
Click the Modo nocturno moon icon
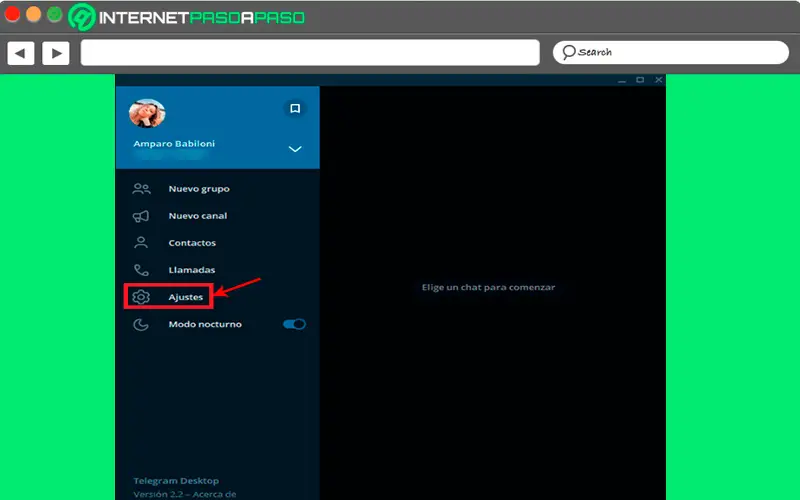click(x=141, y=324)
